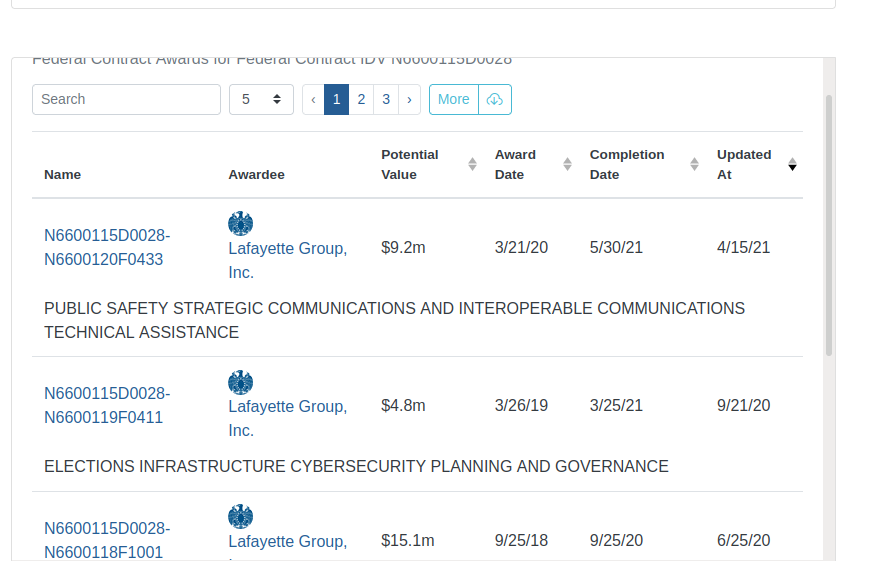Image resolution: width=875 pixels, height=561 pixels.
Task: Click the More button
Action: point(454,99)
